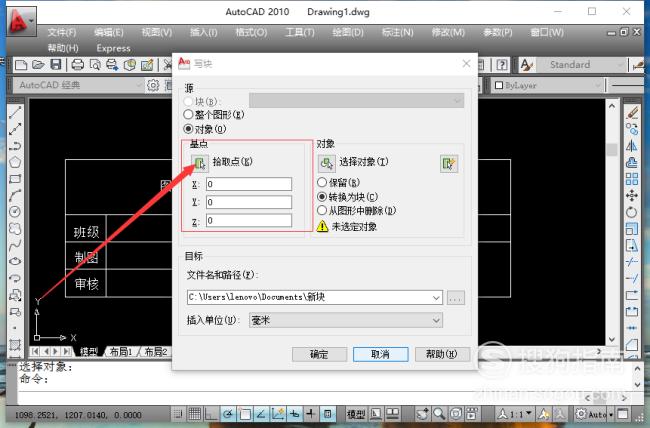650x428 pixels.
Task: Click the 帮助(H) dialog button
Action: coord(442,354)
